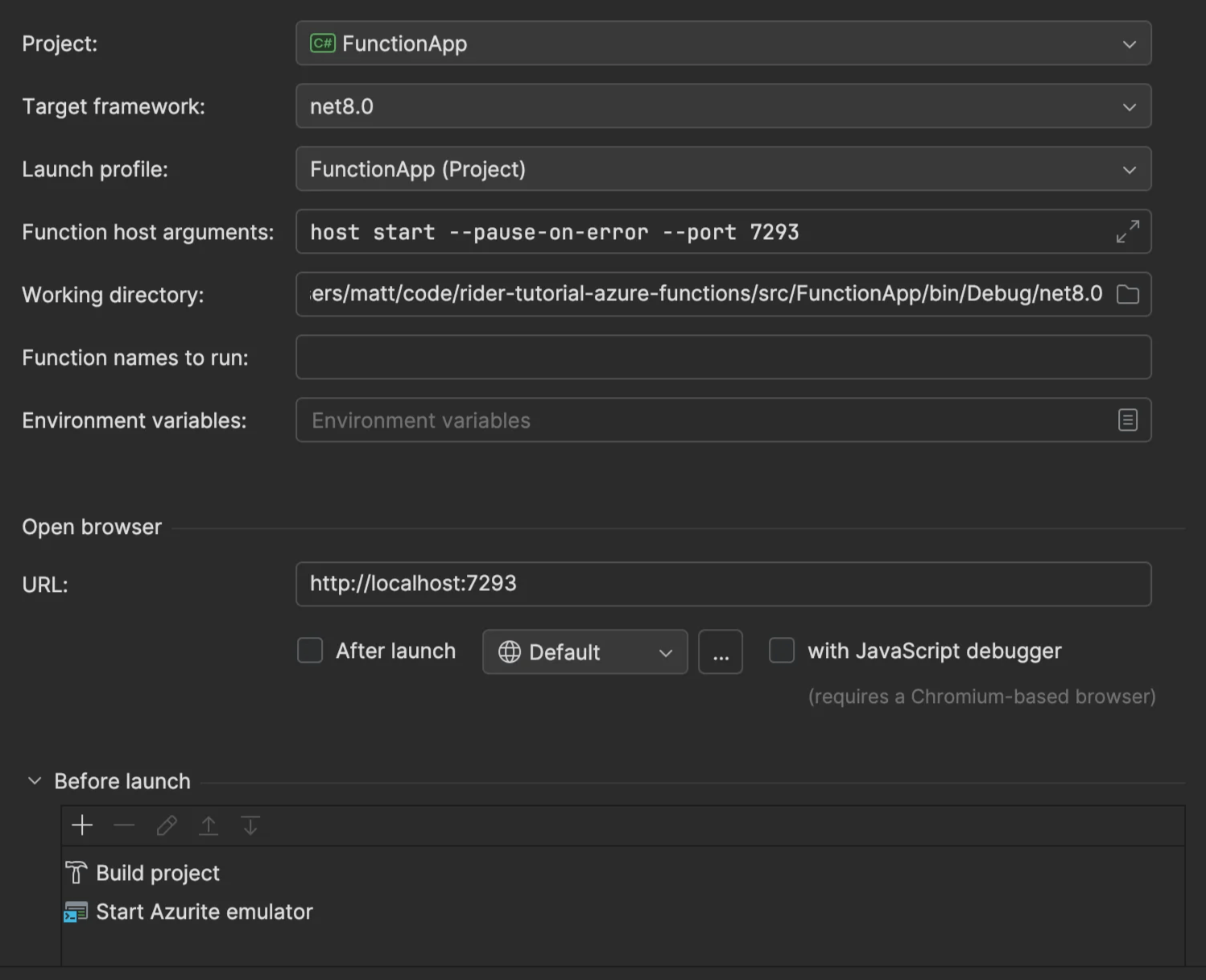
Task: Open the environment variables editor icon
Action: coord(1128,420)
